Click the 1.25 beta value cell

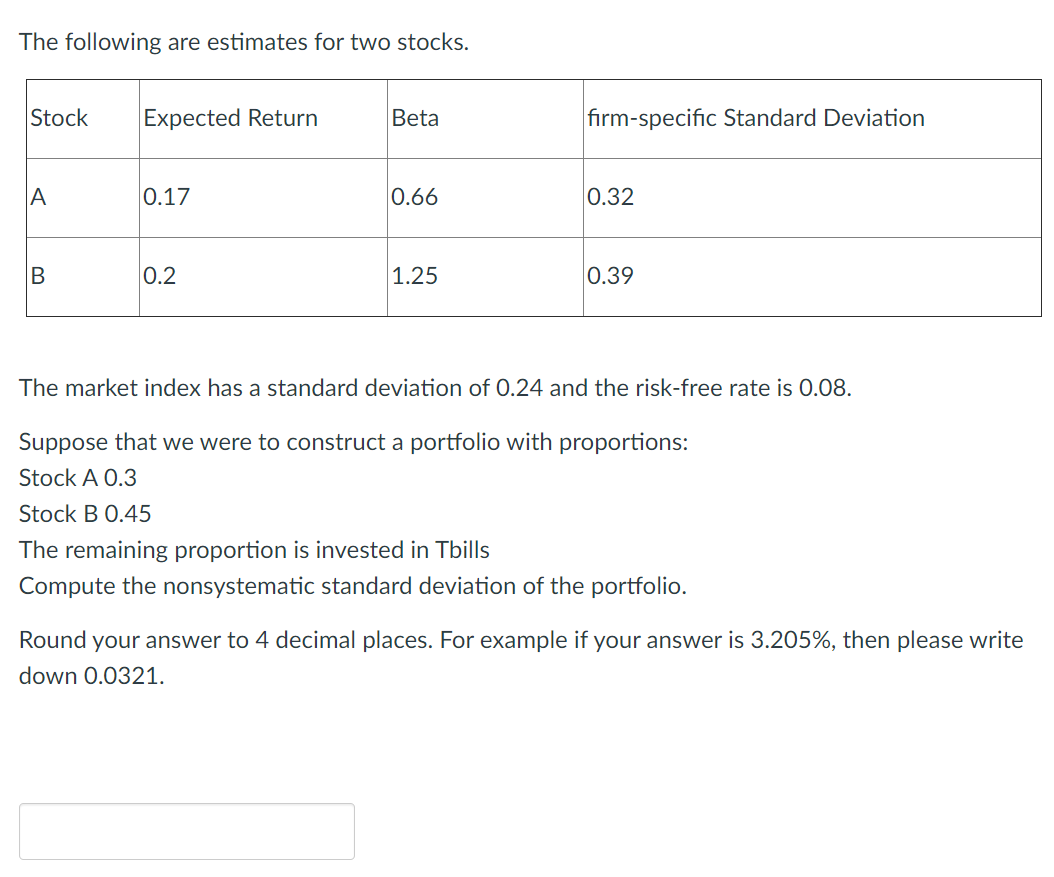[x=414, y=276]
